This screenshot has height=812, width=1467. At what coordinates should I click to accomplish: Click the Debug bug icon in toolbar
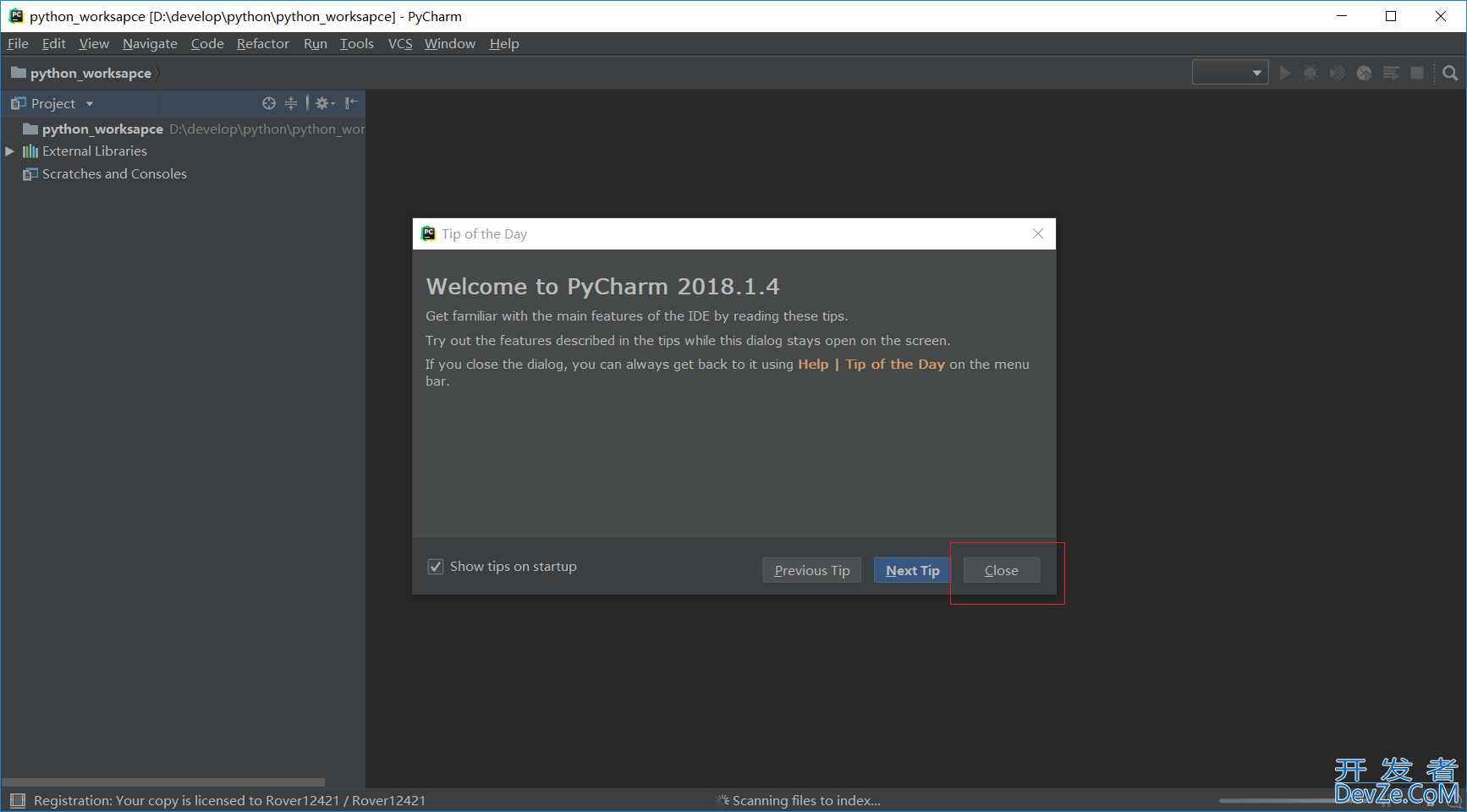(1310, 74)
